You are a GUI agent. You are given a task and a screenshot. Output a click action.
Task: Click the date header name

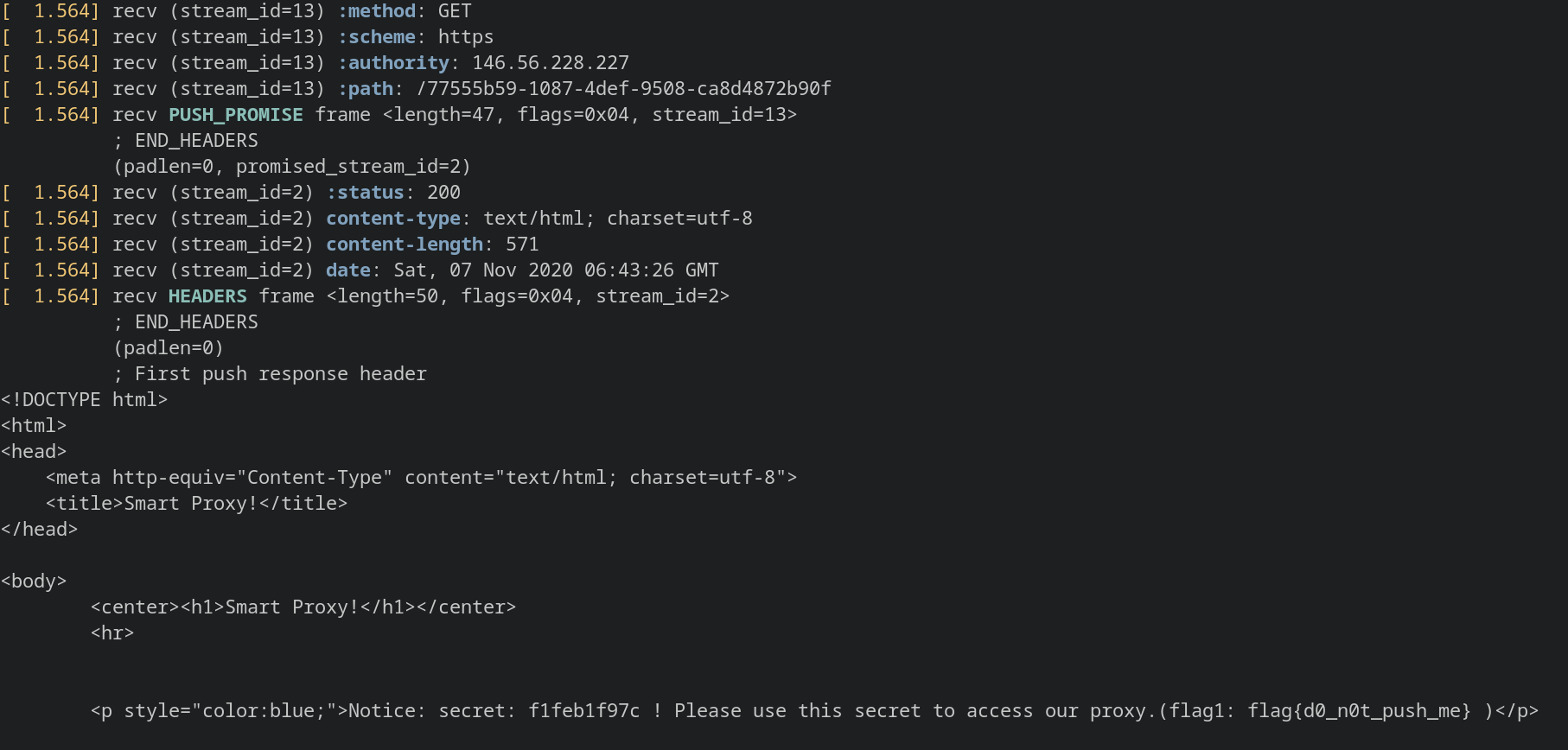348,270
